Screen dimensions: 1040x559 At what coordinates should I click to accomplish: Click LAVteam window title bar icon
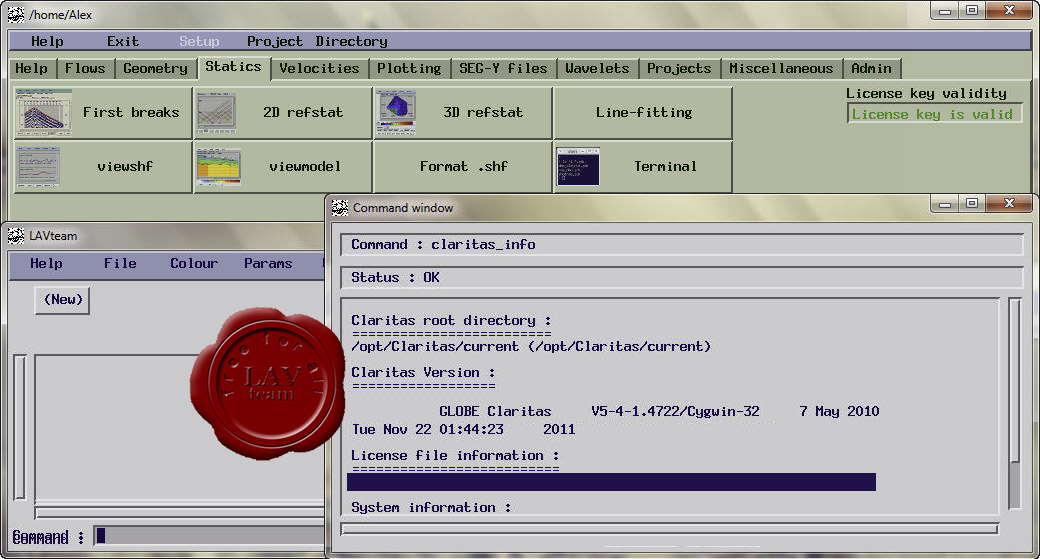[x=16, y=235]
